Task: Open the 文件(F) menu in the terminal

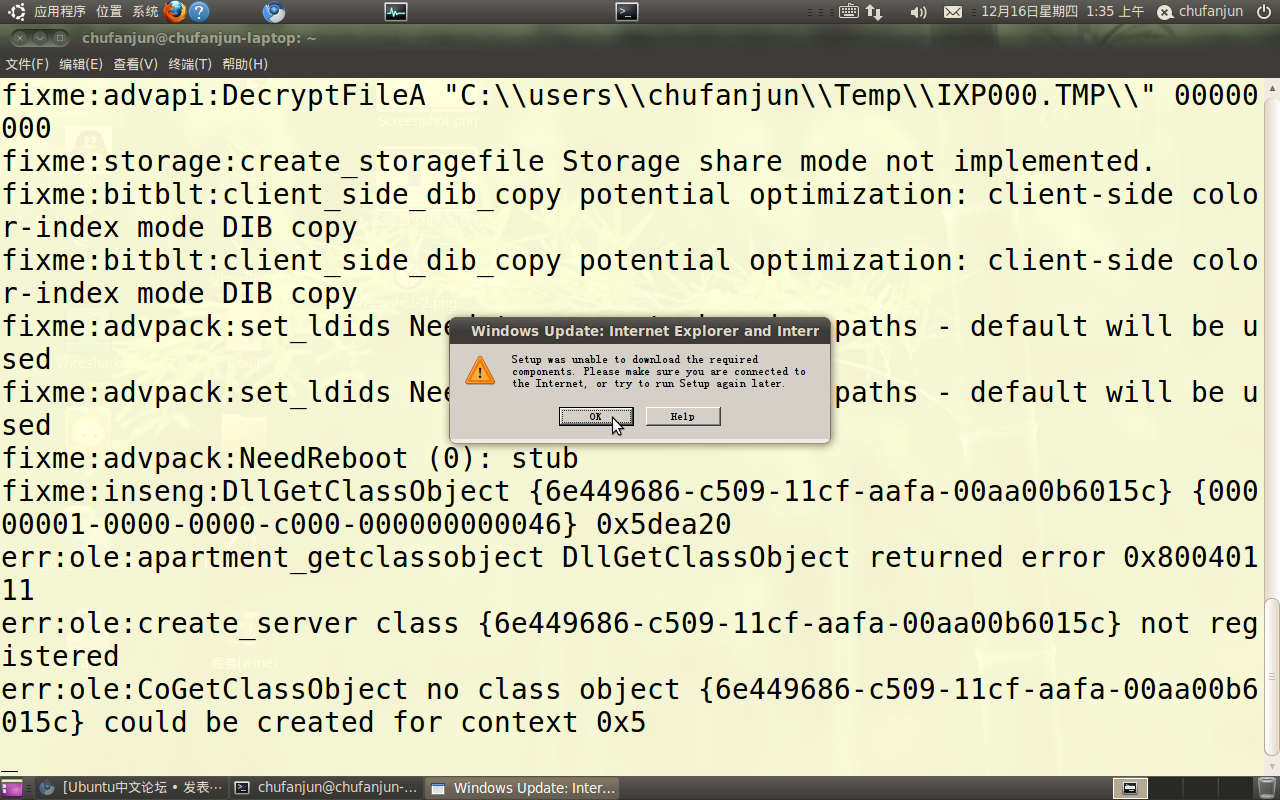Action: point(27,64)
